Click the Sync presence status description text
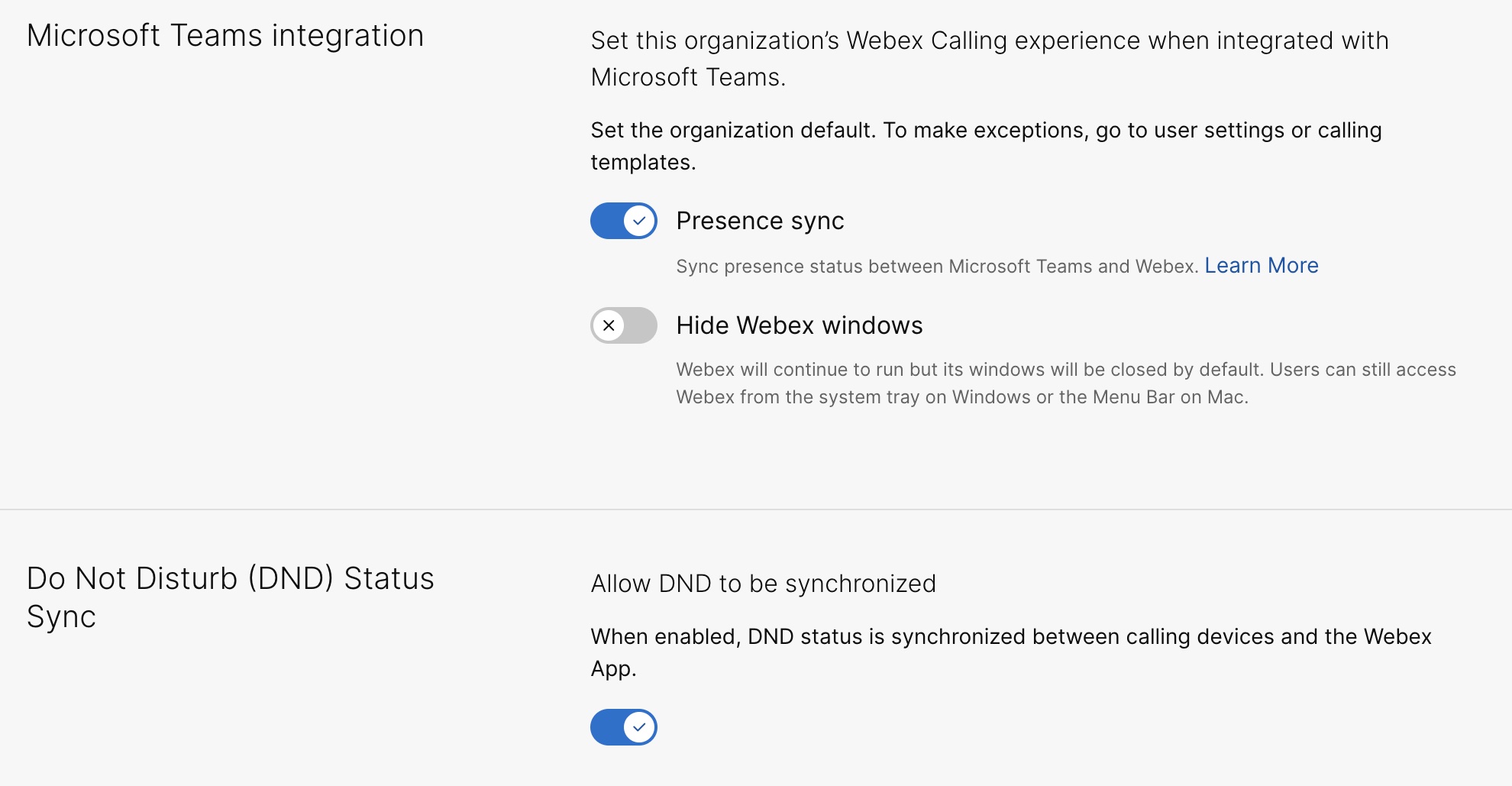This screenshot has height=786, width=1512. point(937,266)
